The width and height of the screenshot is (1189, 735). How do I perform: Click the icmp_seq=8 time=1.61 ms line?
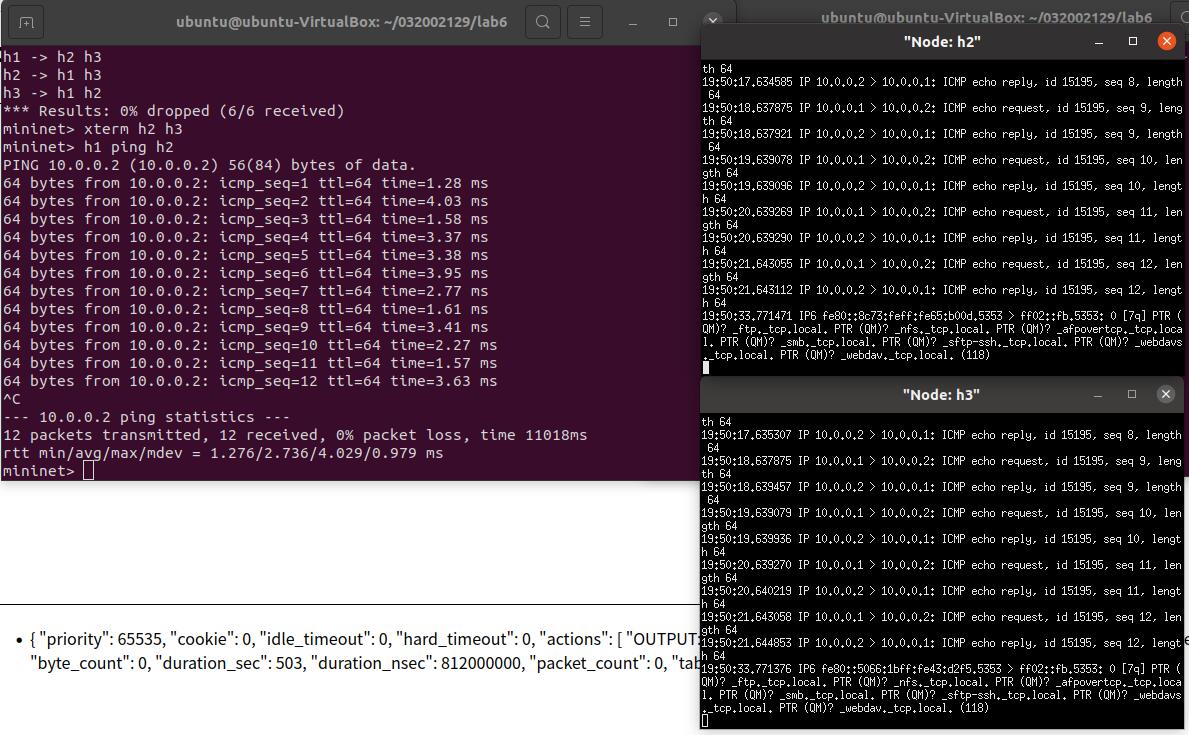tap(246, 309)
